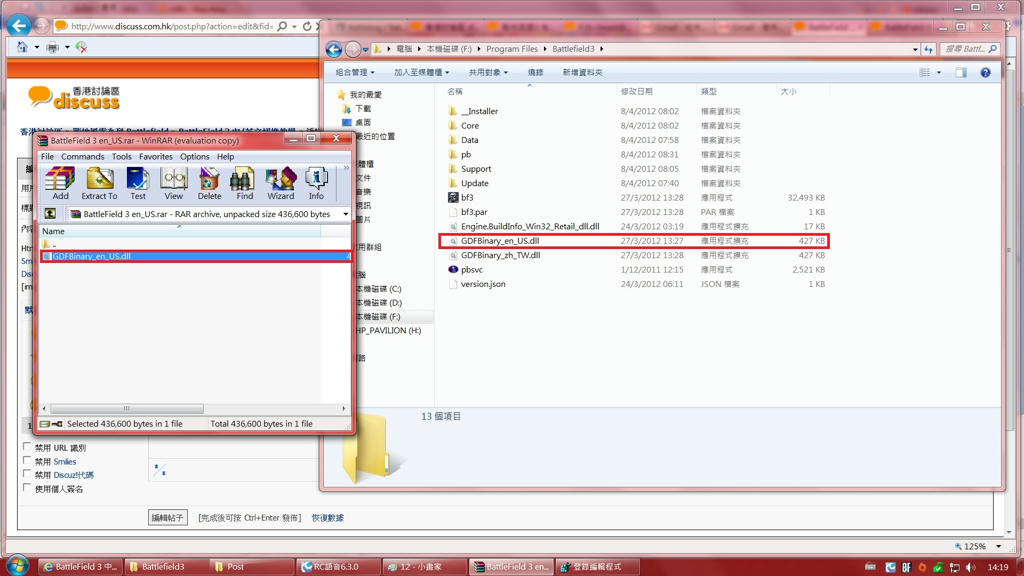
Task: Open the Options menu in WinRAR
Action: pyautogui.click(x=195, y=157)
